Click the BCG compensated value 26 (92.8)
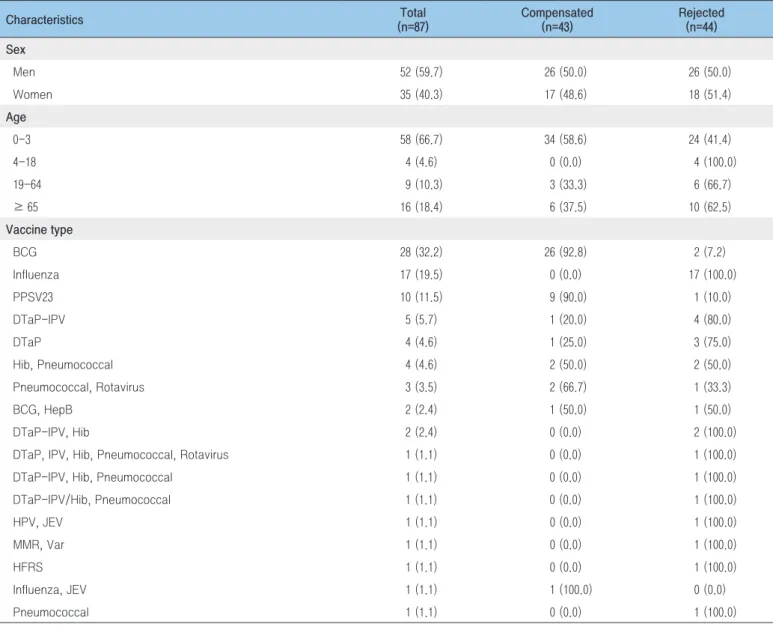The height and width of the screenshot is (627, 773). (x=565, y=252)
